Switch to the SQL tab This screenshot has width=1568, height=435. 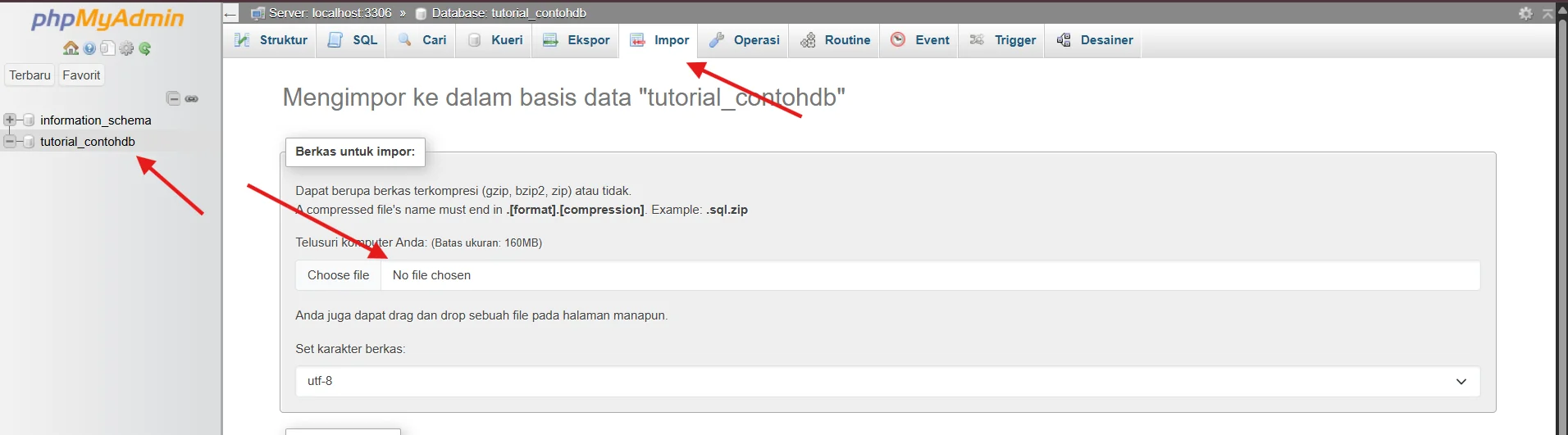tap(353, 40)
